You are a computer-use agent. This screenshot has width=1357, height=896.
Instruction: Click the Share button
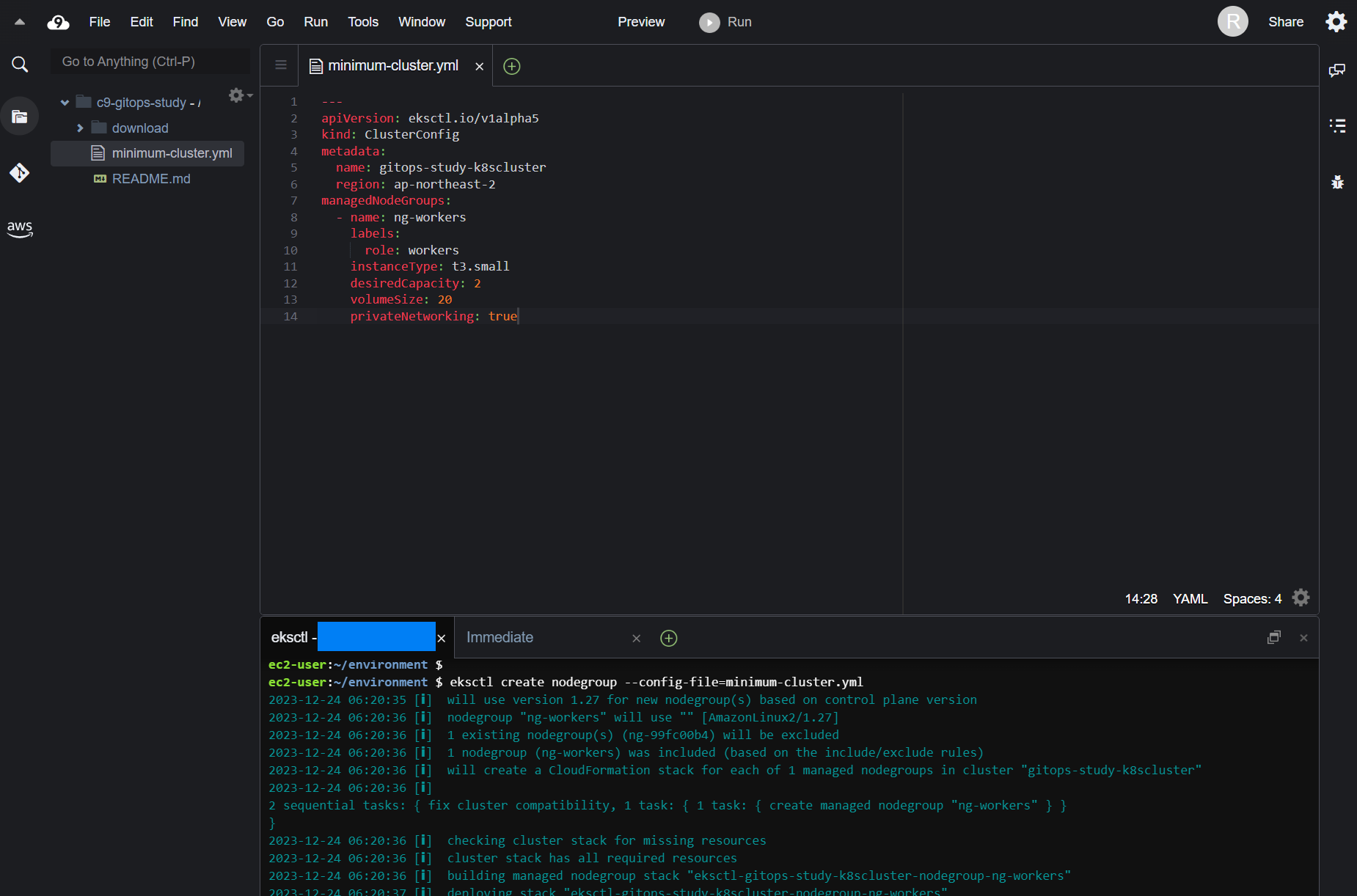tap(1286, 23)
